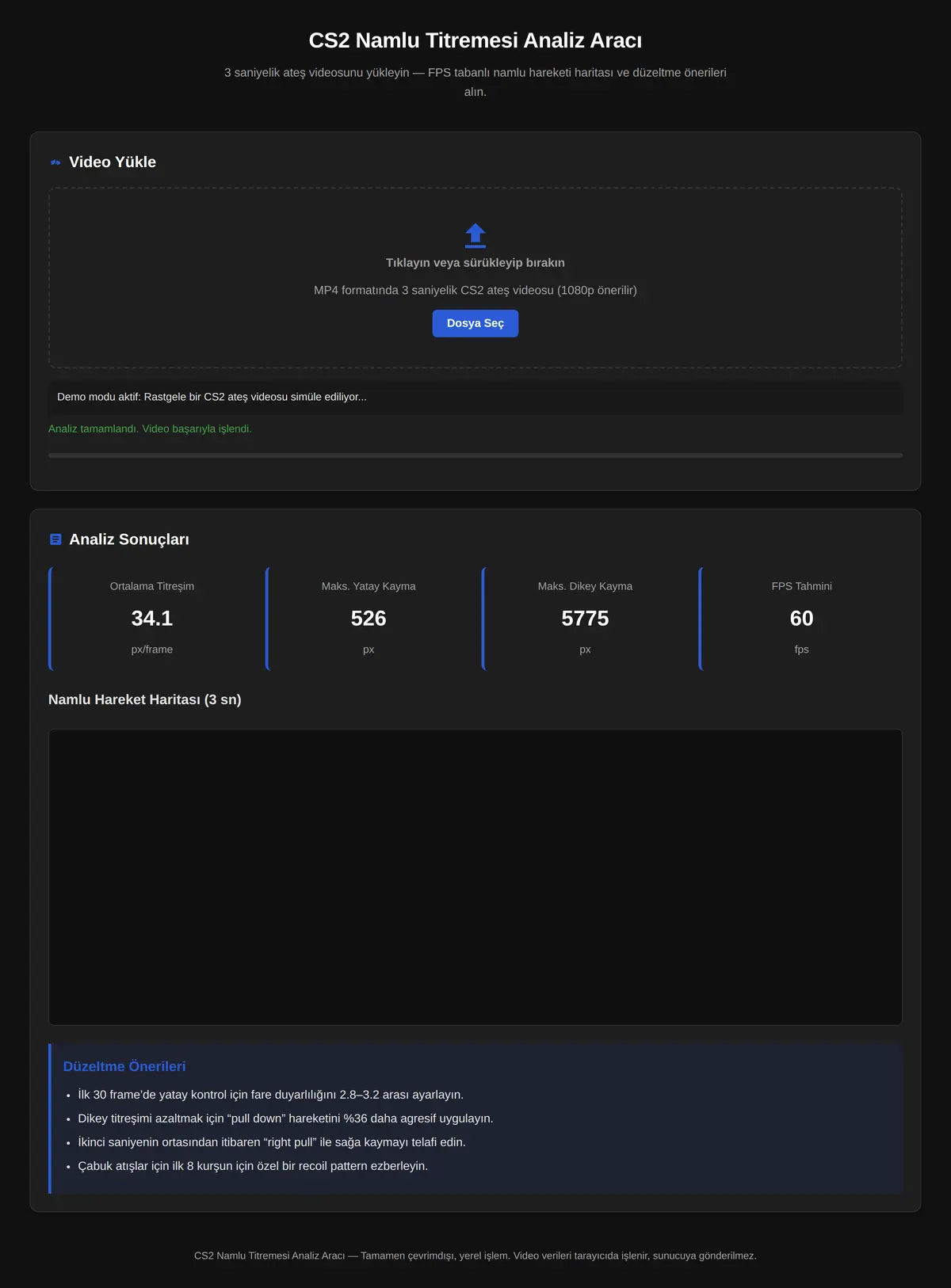
Task: Click the "fps" unit label
Action: click(802, 650)
